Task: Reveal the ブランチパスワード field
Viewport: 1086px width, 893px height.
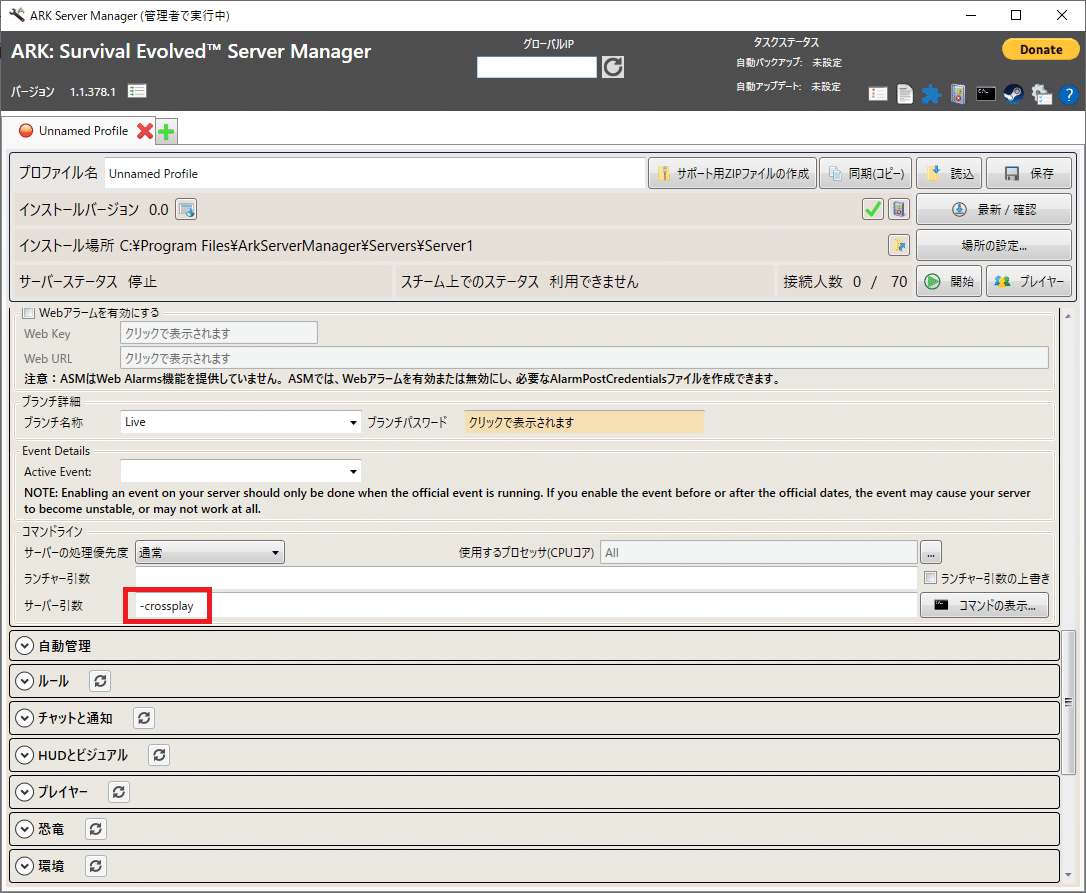Action: [584, 422]
